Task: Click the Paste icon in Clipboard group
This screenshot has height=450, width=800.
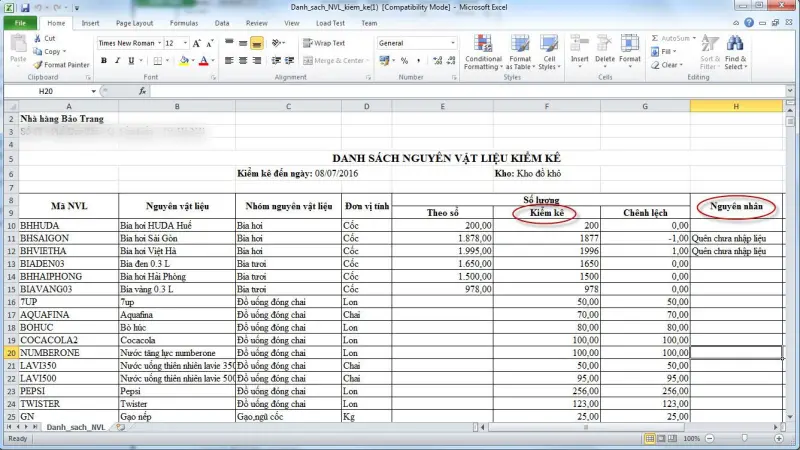Action: 18,44
